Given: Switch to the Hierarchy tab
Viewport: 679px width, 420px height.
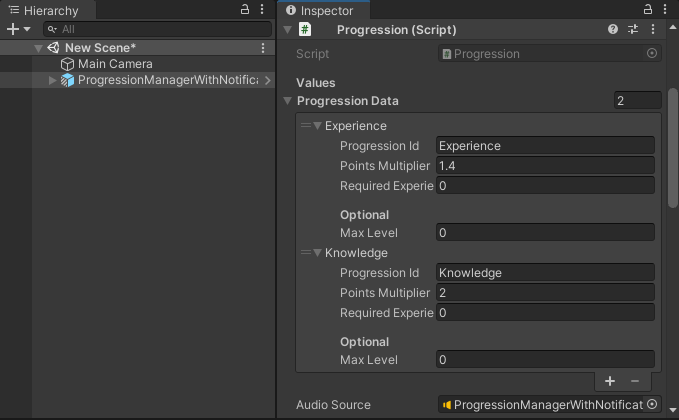Looking at the screenshot, I should 48,10.
